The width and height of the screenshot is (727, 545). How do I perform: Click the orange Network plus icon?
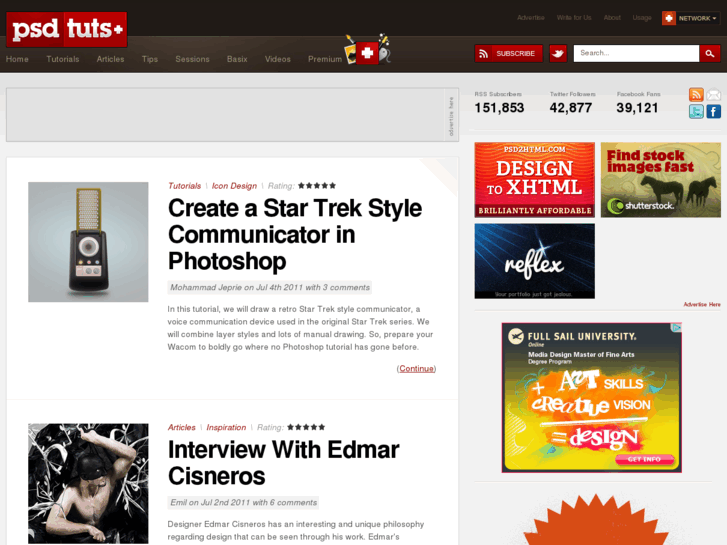669,18
